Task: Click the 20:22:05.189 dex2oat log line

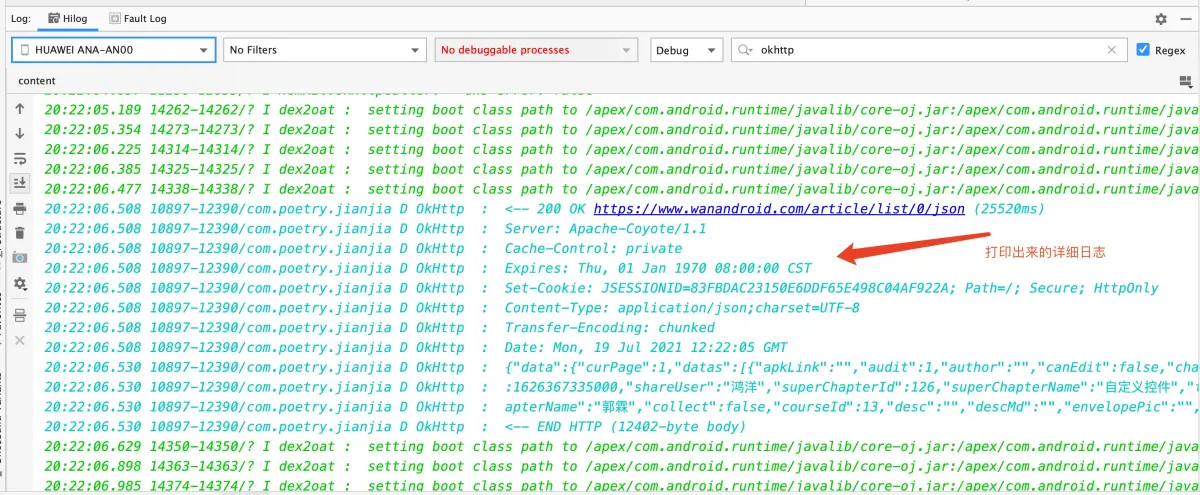Action: [620, 110]
